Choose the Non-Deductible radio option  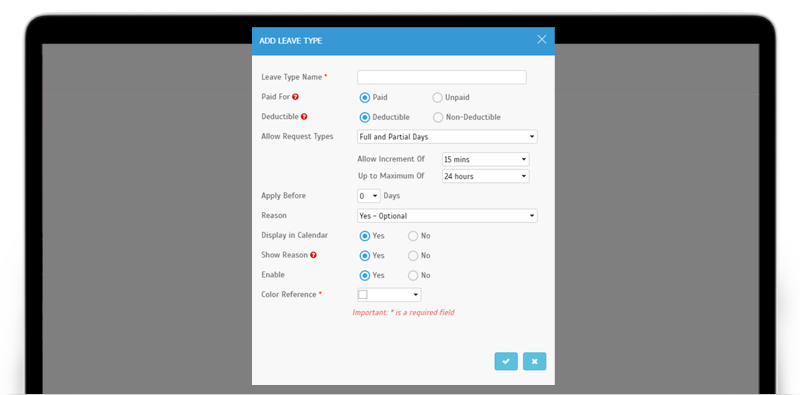(438, 117)
